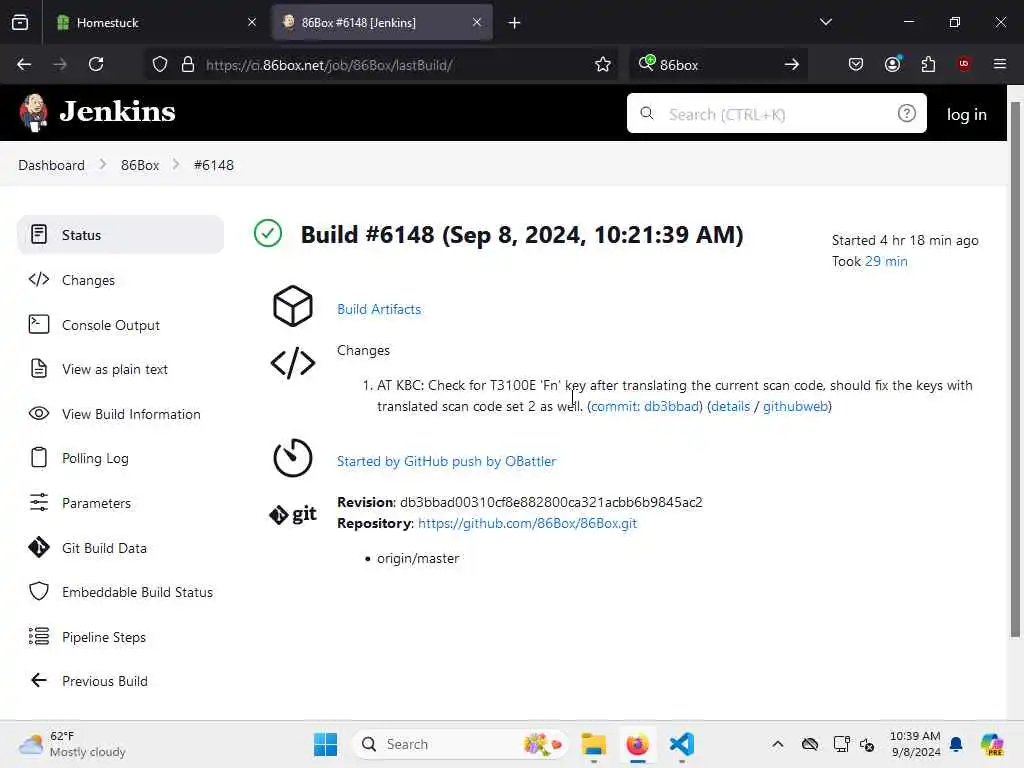Click the Jenkins search field
1024x768 pixels.
click(776, 114)
